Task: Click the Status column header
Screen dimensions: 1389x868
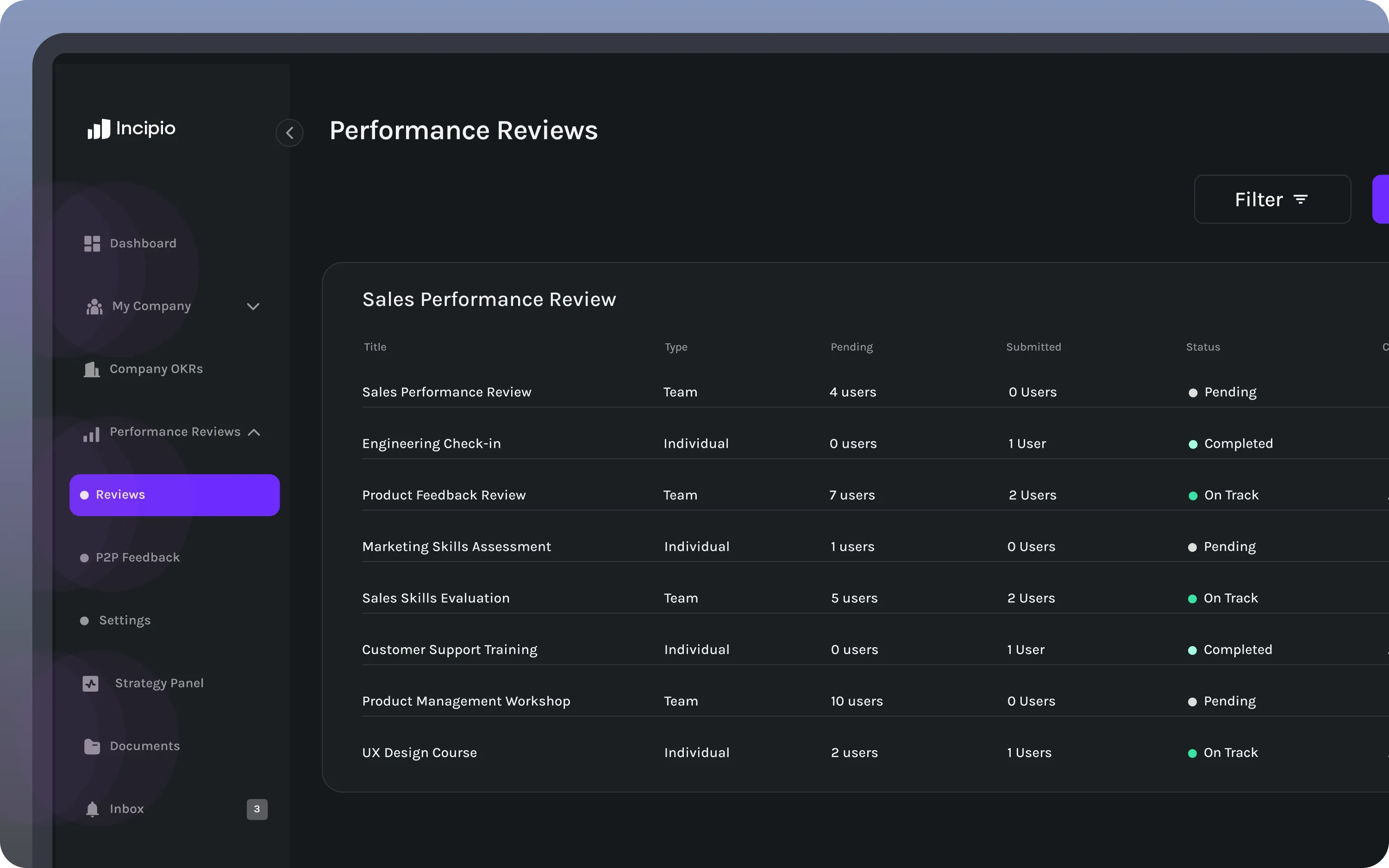Action: 1203,347
